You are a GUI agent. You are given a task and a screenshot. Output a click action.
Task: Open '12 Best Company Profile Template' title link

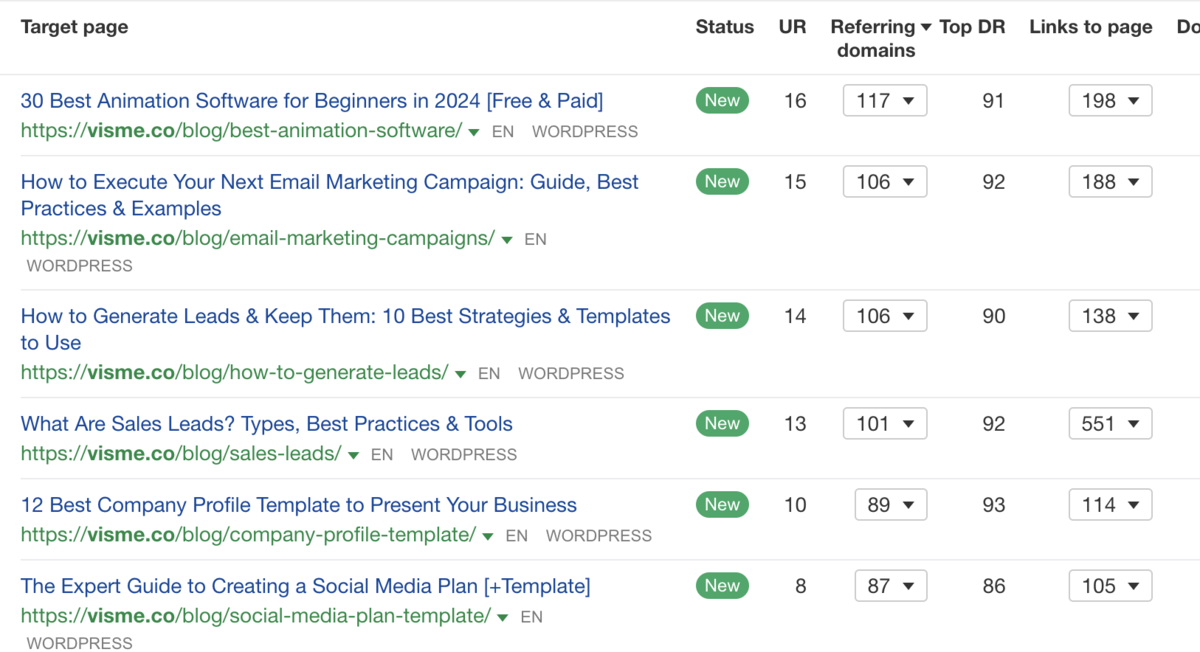click(x=299, y=505)
